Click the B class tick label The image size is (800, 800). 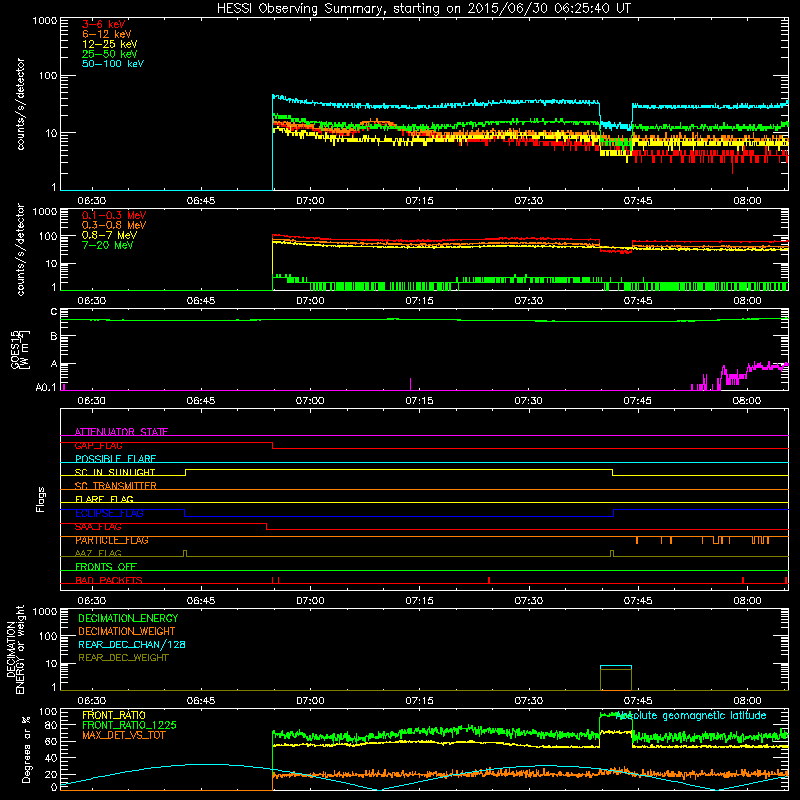(x=54, y=336)
